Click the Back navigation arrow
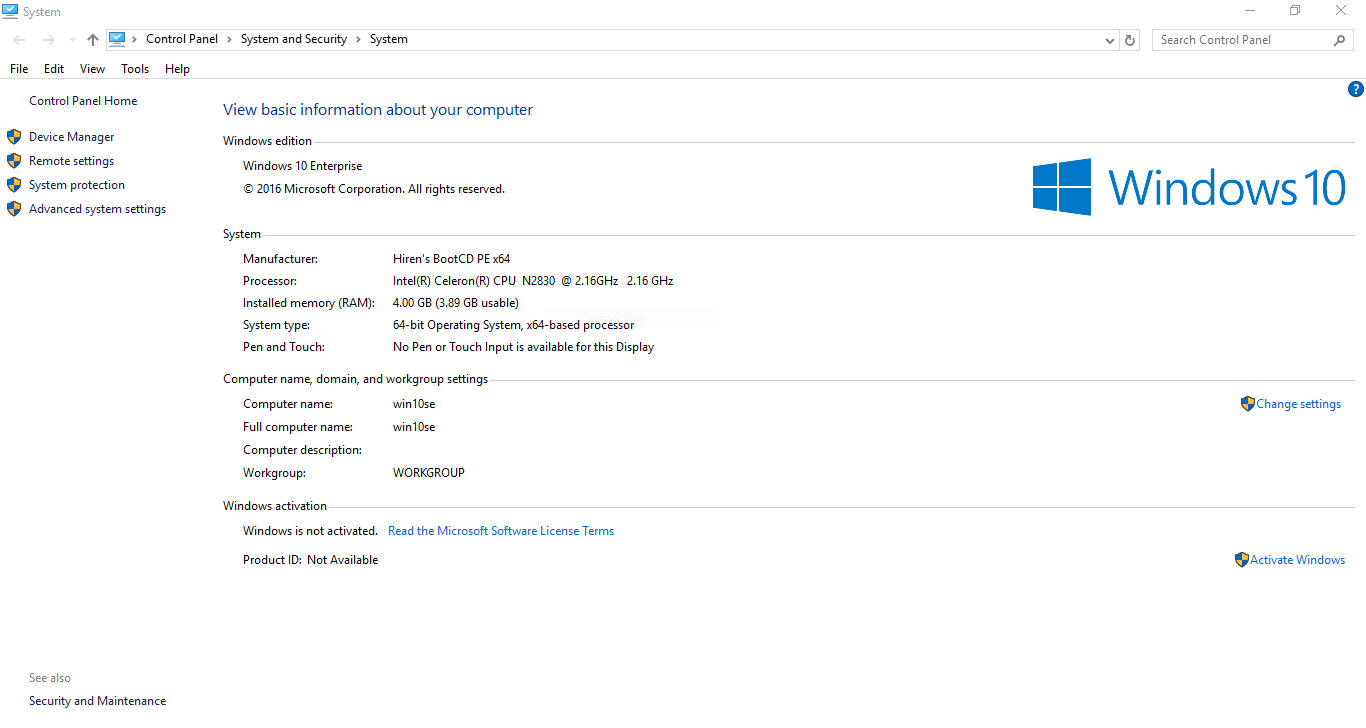The image size is (1366, 728). pos(19,40)
